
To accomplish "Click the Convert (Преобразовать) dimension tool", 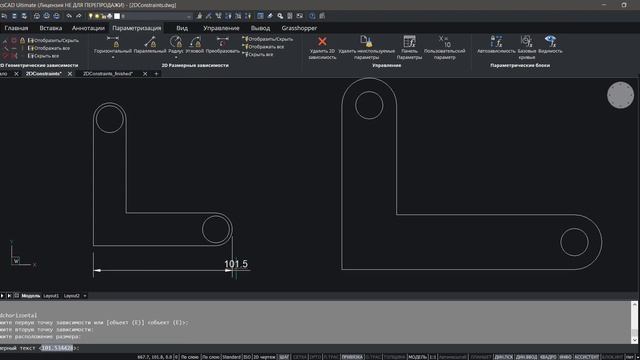I will pyautogui.click(x=222, y=44).
